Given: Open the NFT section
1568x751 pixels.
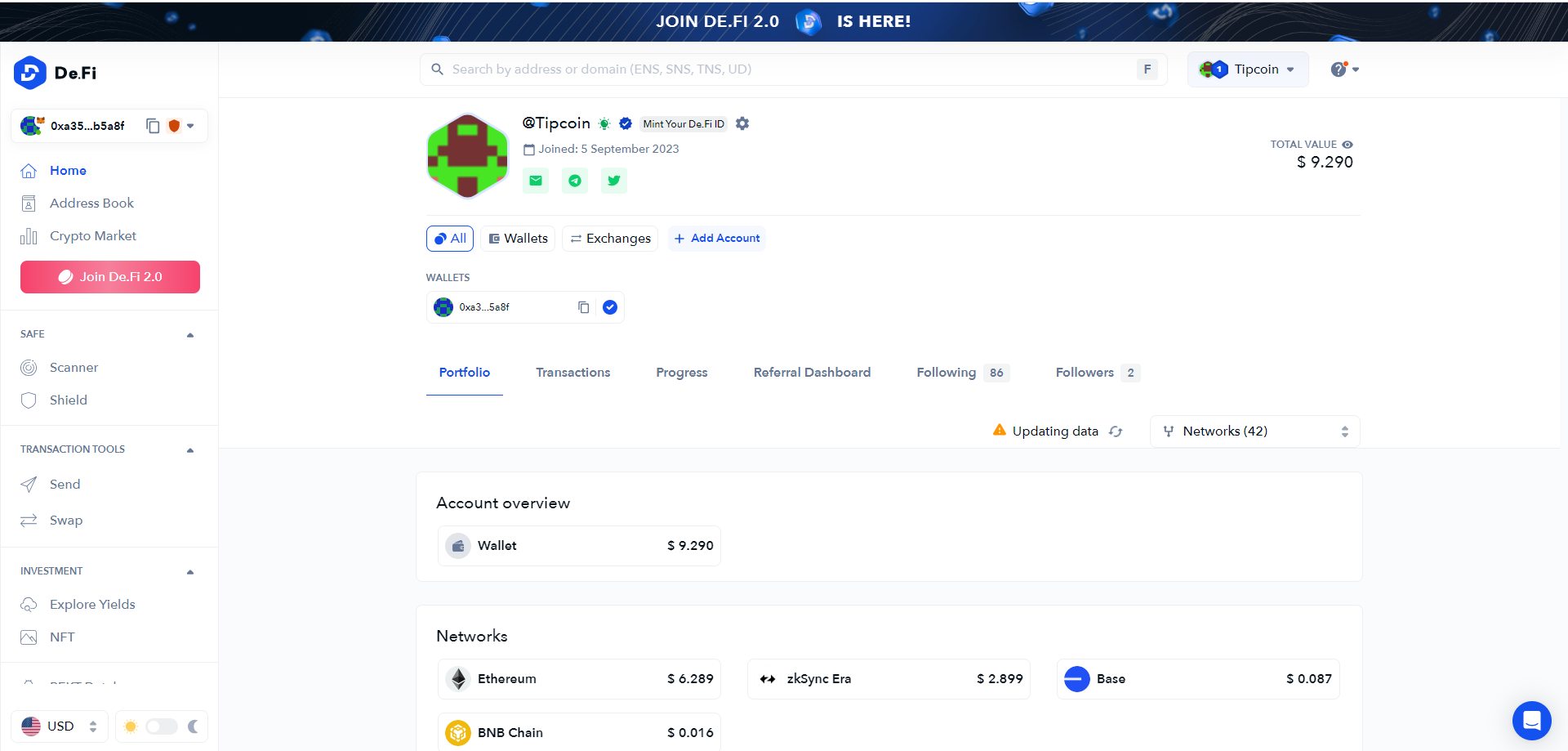Looking at the screenshot, I should (x=62, y=637).
